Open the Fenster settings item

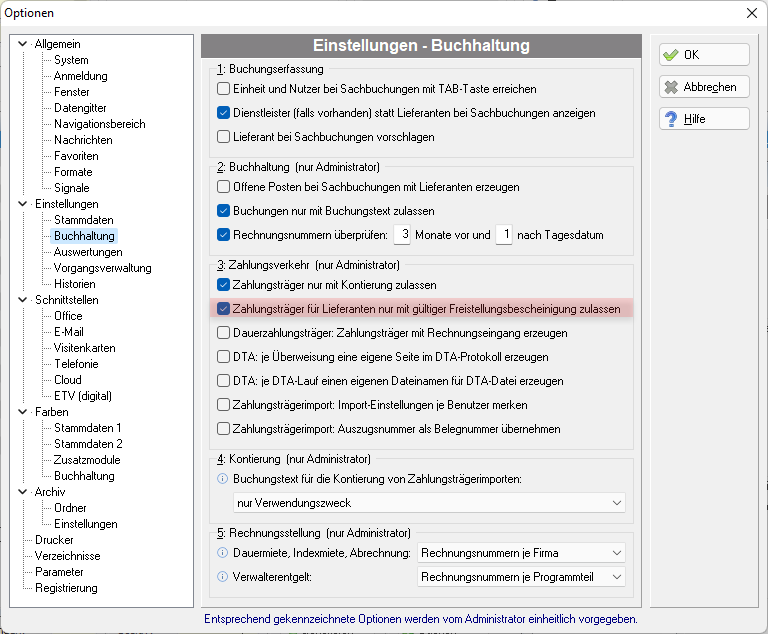tap(72, 92)
